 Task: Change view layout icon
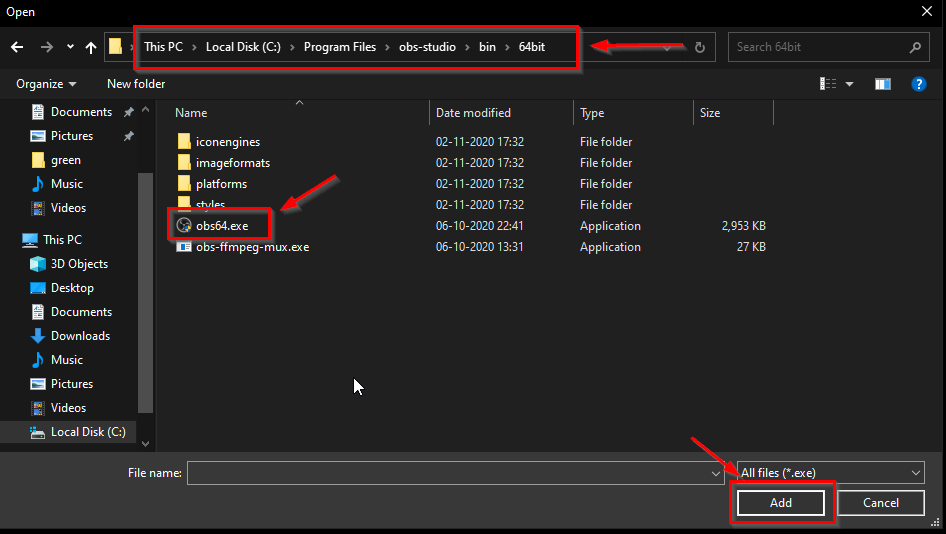(x=828, y=84)
